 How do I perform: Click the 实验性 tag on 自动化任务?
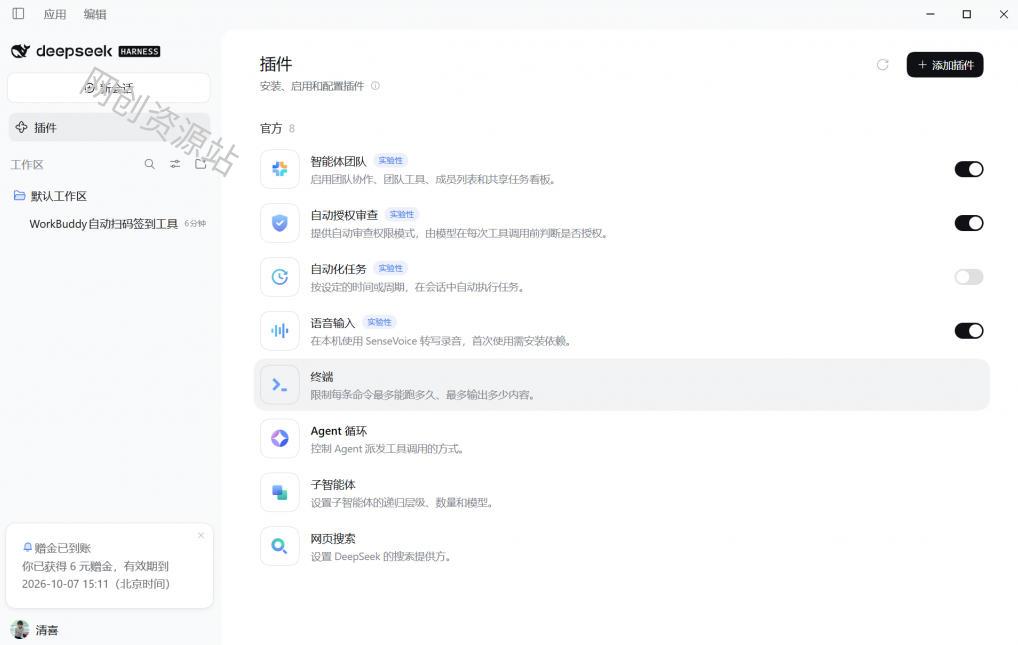click(390, 268)
